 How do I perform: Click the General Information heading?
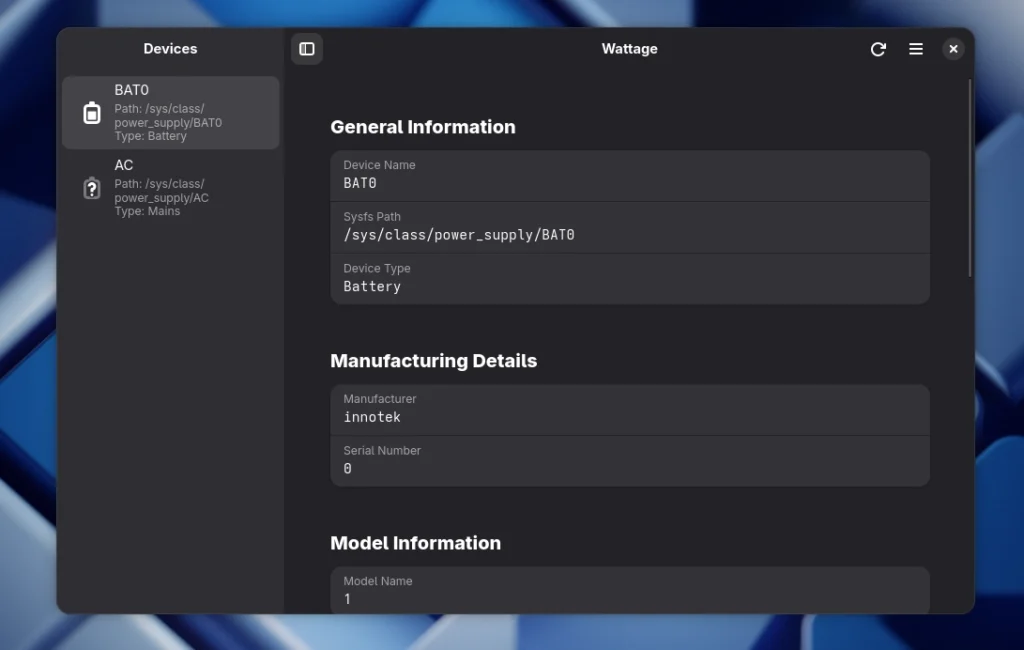tap(423, 127)
